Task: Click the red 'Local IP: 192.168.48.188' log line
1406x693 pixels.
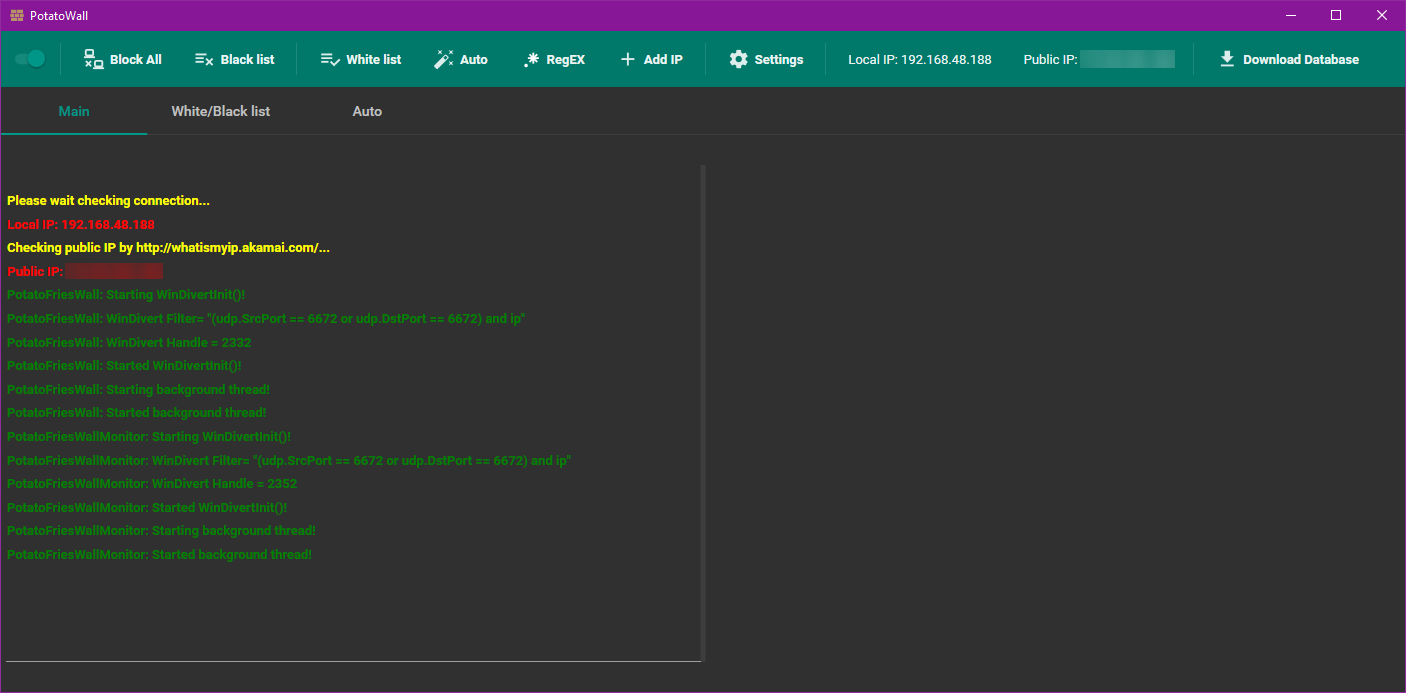Action: pos(81,225)
